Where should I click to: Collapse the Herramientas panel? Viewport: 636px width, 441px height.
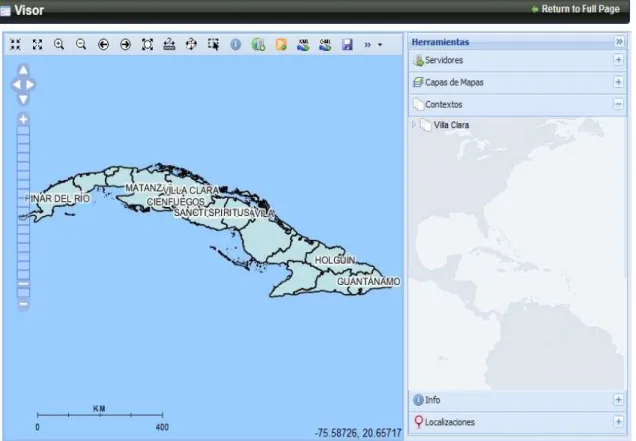click(x=619, y=41)
